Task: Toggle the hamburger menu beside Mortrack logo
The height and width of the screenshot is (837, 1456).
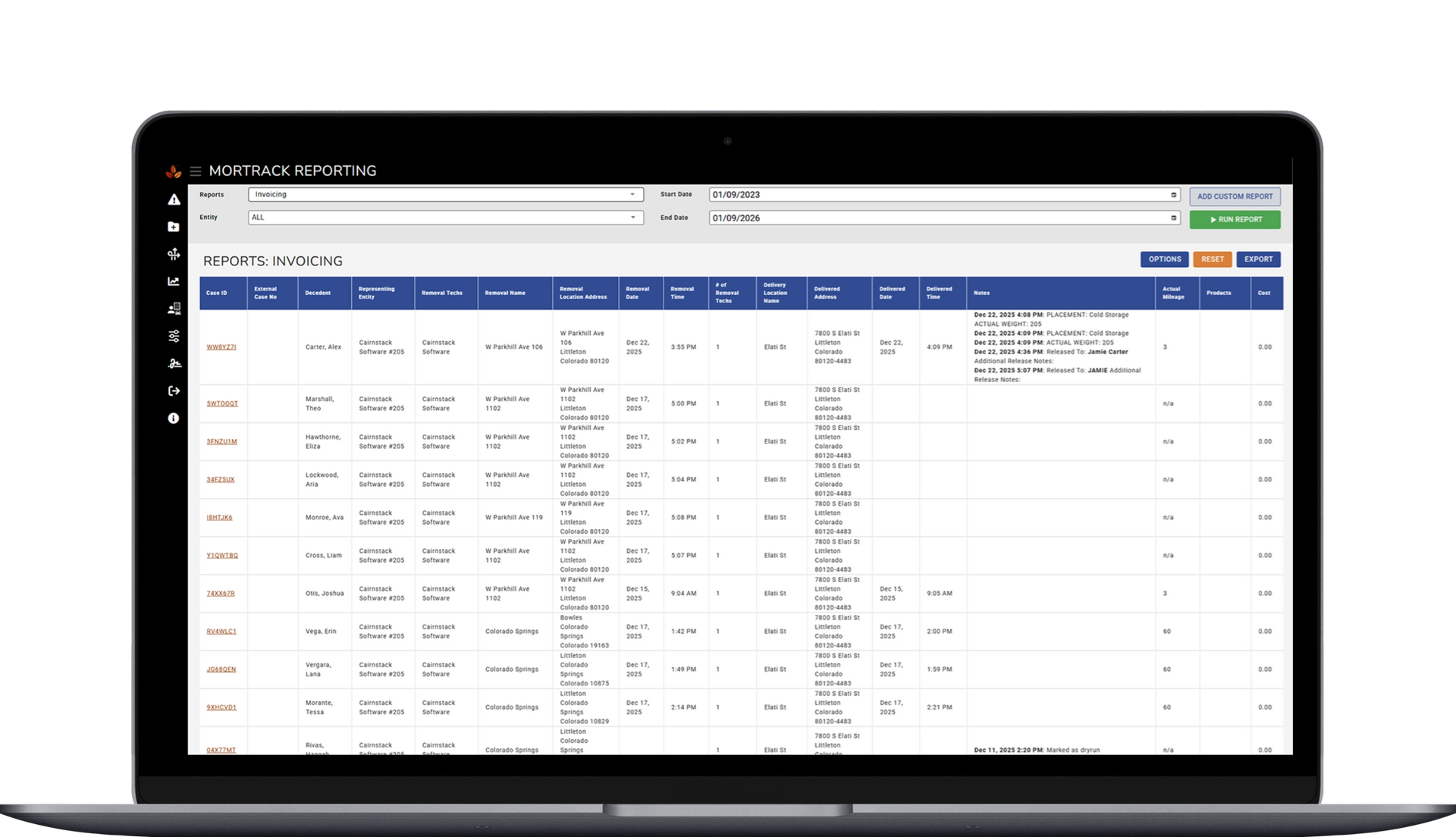Action: pyautogui.click(x=196, y=171)
